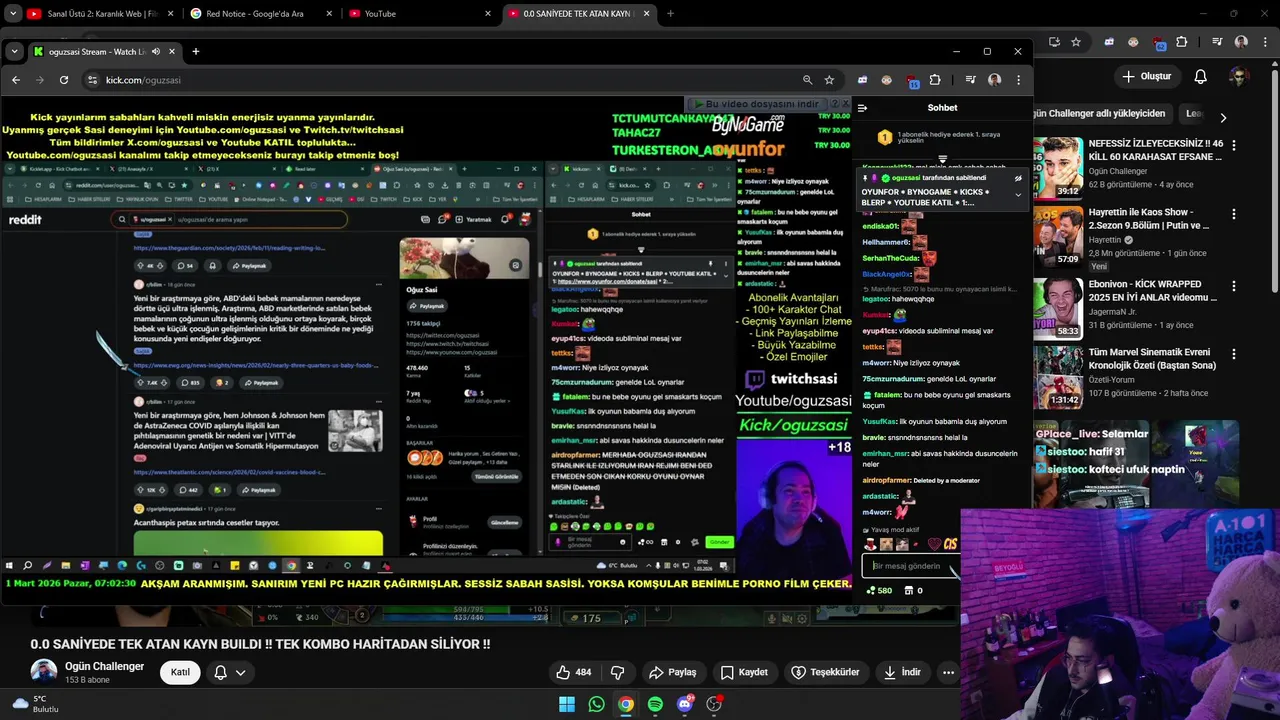Viewport: 1280px width, 720px height.
Task: Open tab search dropdown in Kick window
Action: pos(14,51)
